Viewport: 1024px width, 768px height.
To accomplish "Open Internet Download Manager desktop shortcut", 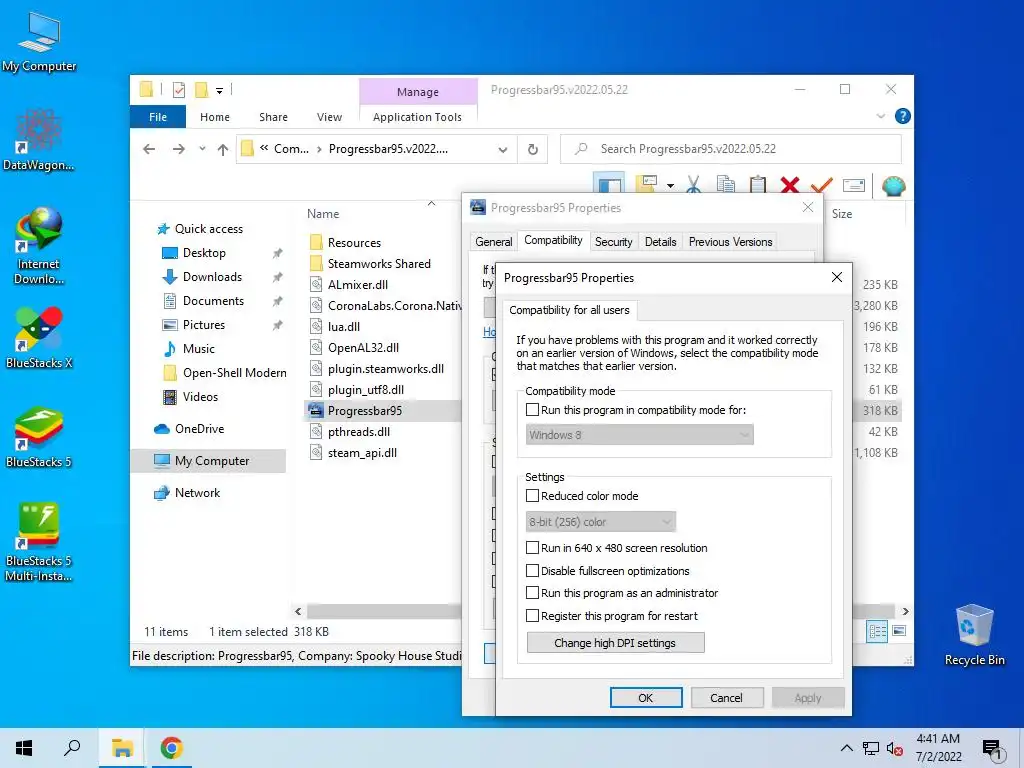I will pyautogui.click(x=39, y=246).
